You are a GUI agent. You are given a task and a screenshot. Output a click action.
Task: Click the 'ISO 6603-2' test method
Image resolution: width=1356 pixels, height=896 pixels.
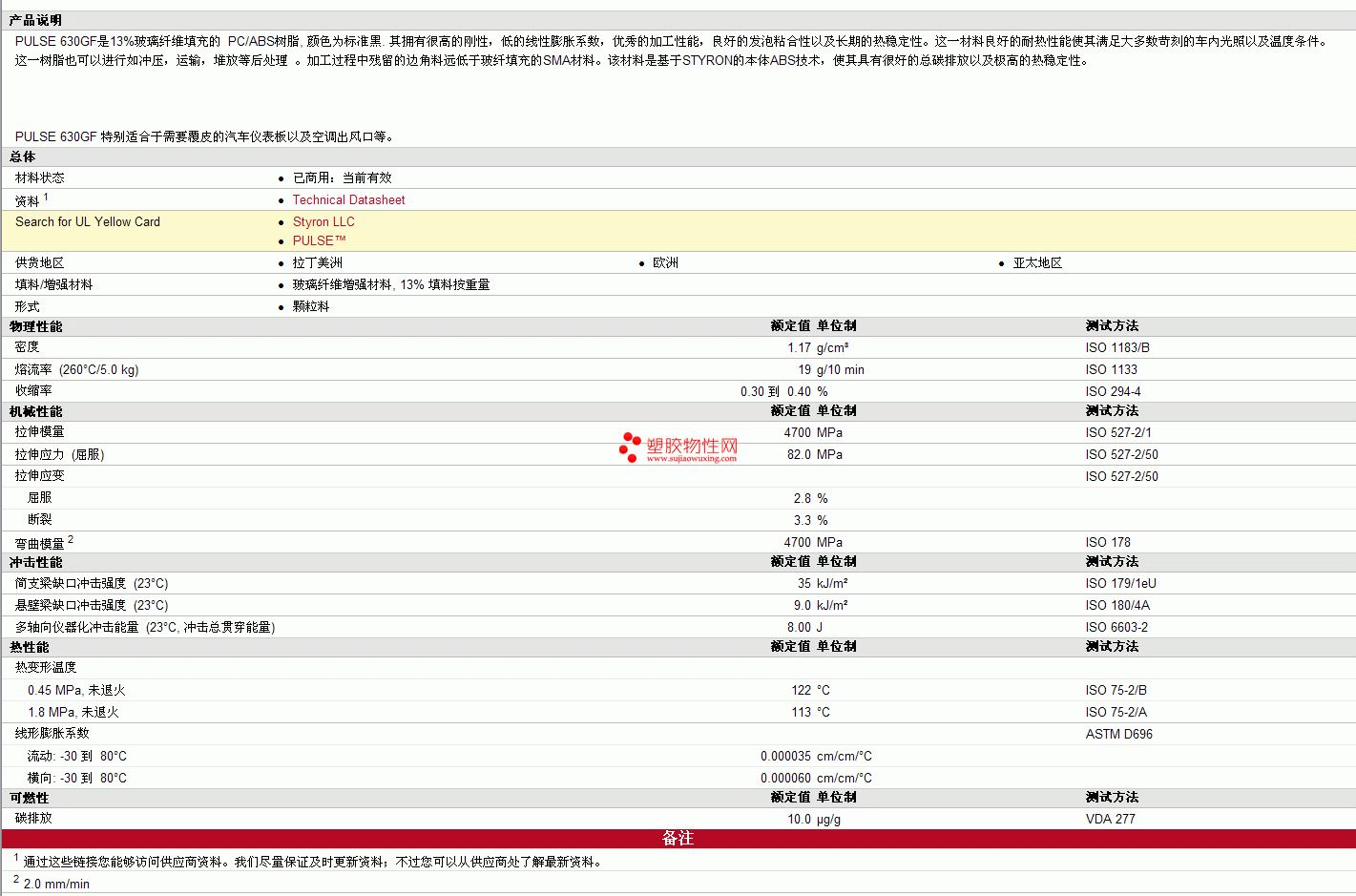(1117, 628)
